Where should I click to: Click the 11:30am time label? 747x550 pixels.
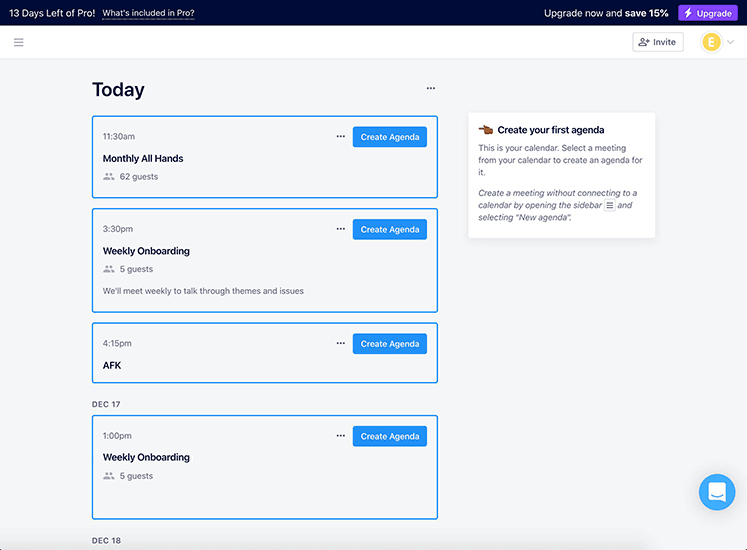(x=119, y=136)
